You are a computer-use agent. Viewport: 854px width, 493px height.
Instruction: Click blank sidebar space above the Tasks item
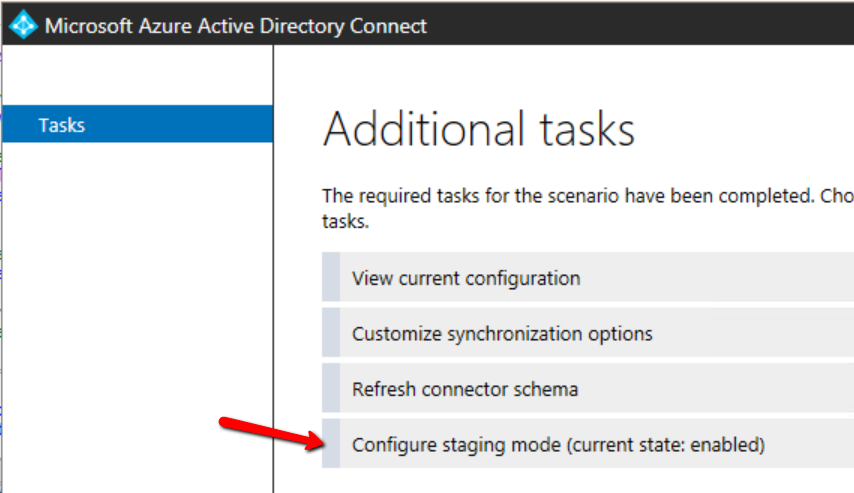(x=137, y=78)
